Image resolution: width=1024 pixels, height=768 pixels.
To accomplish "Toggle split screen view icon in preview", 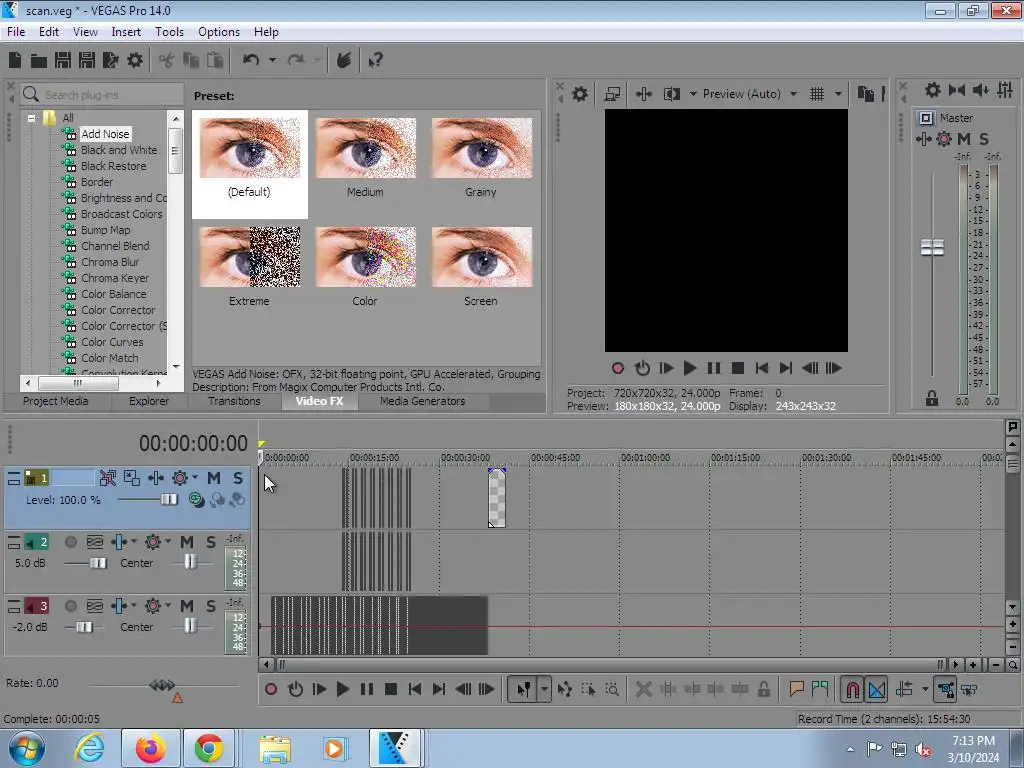I will pos(672,94).
